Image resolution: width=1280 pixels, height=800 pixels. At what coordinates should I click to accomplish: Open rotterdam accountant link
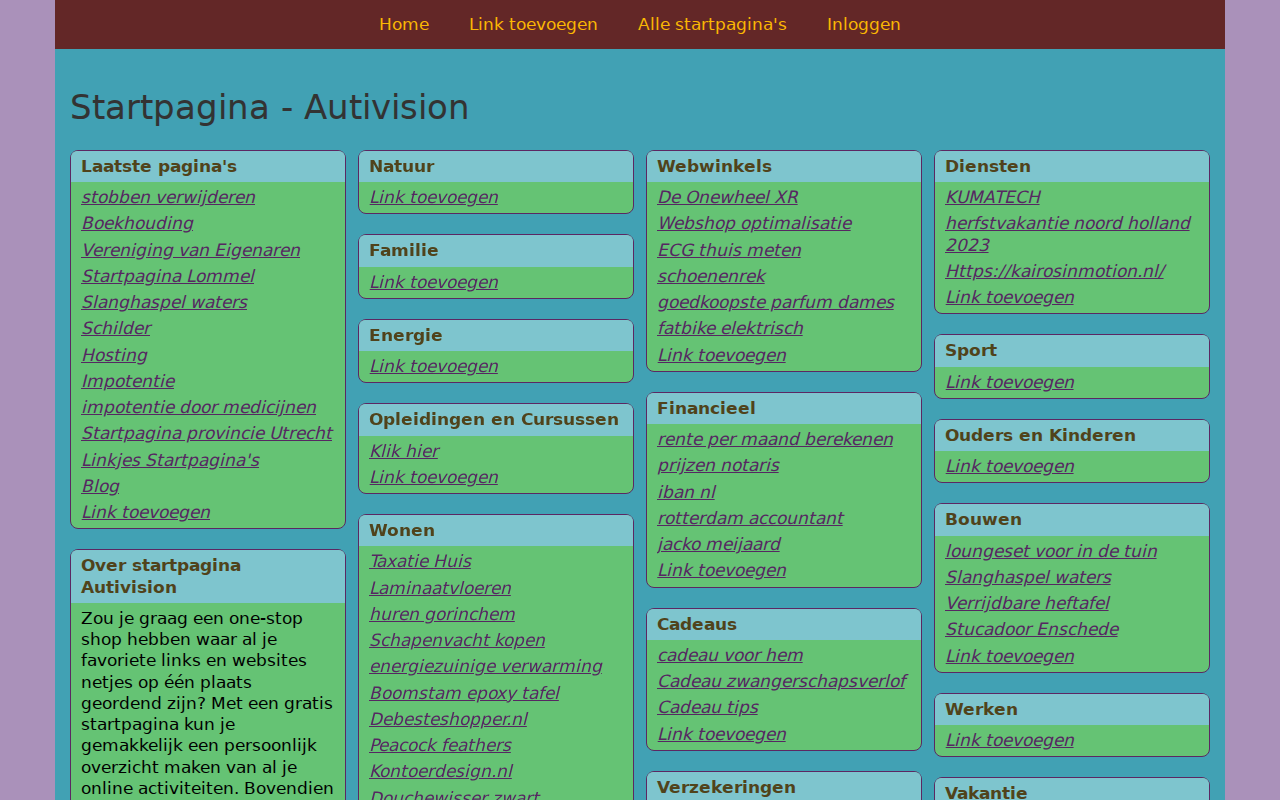[x=750, y=518]
